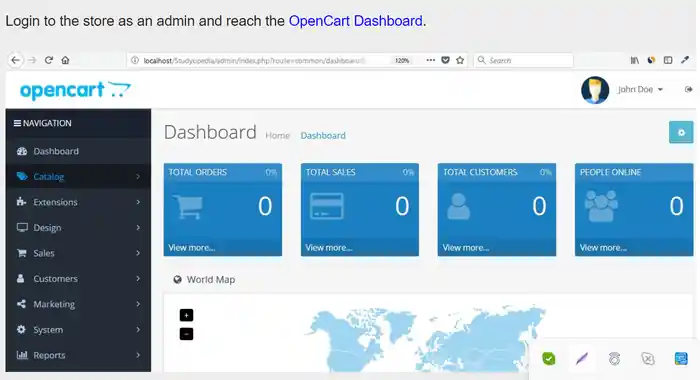Bookmark this page with the star icon
700x380 pixels.
(x=460, y=60)
